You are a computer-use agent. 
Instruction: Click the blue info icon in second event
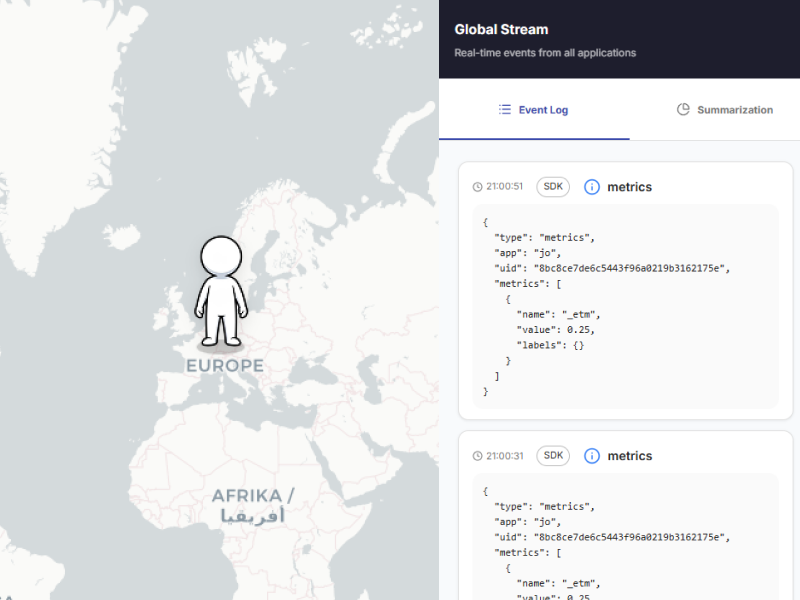point(592,456)
